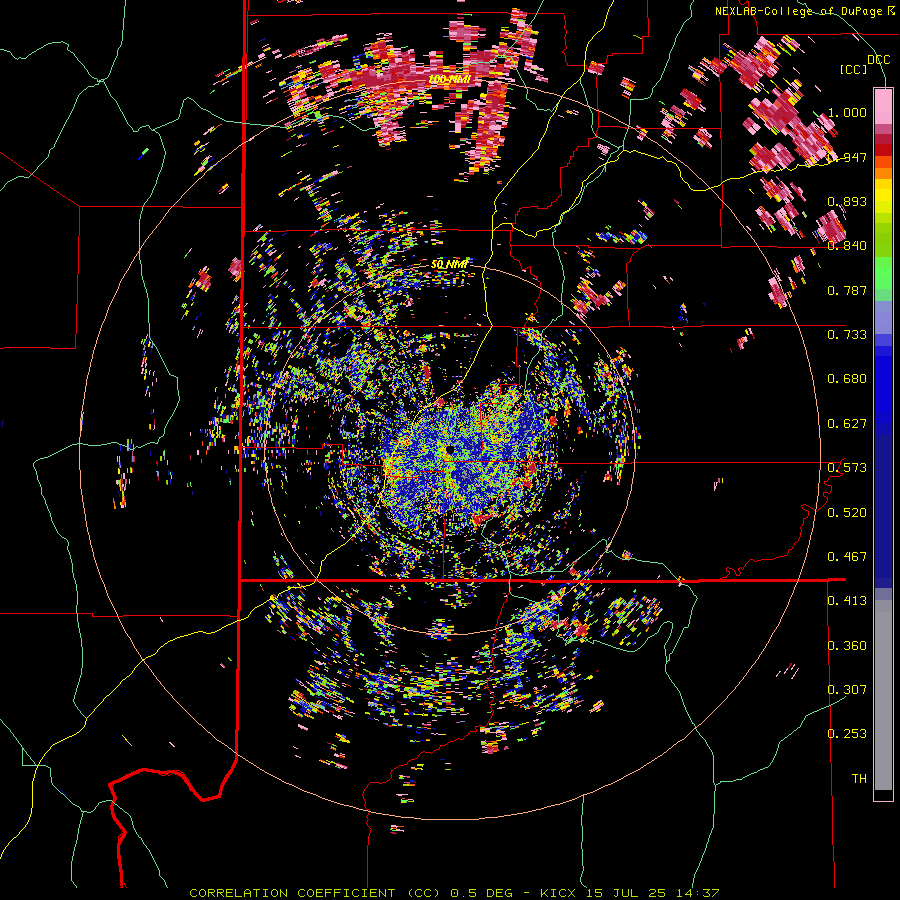The image size is (900, 900).
Task: Click the TH label at the legend bottom
Action: click(x=859, y=779)
